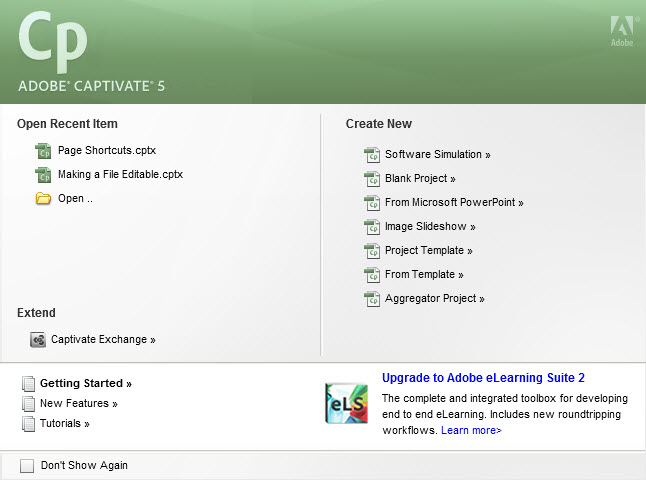Click the Tutorials page icon
Image resolution: width=646 pixels, height=480 pixels.
[x=28, y=424]
